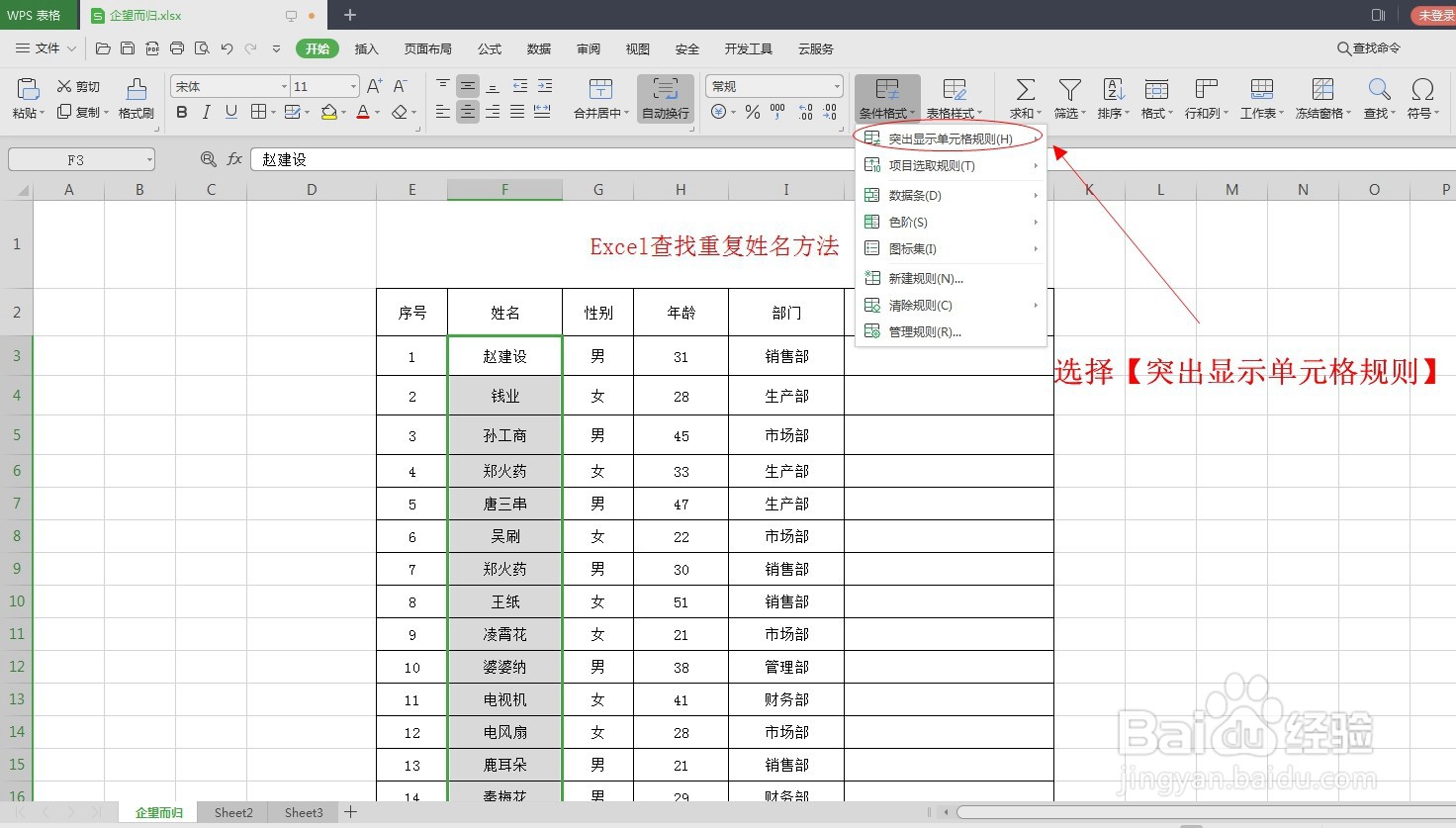Apply justify alignment icon
Image resolution: width=1456 pixels, height=828 pixels.
[517, 112]
